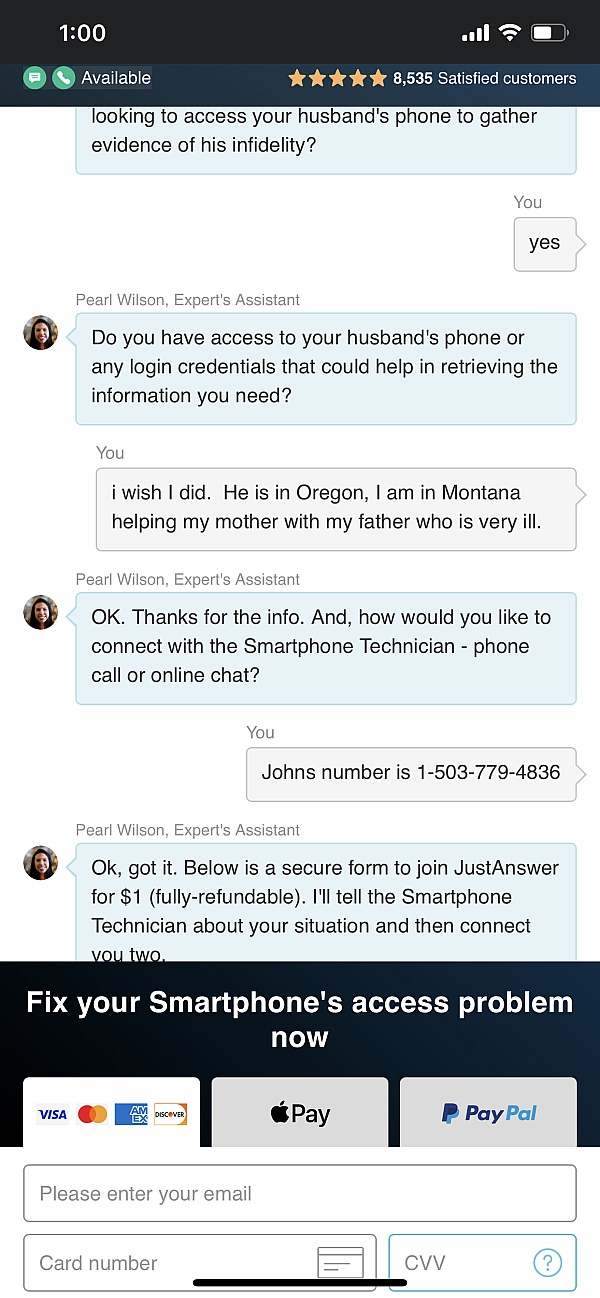Check the Wi-Fi status icon

(x=510, y=33)
